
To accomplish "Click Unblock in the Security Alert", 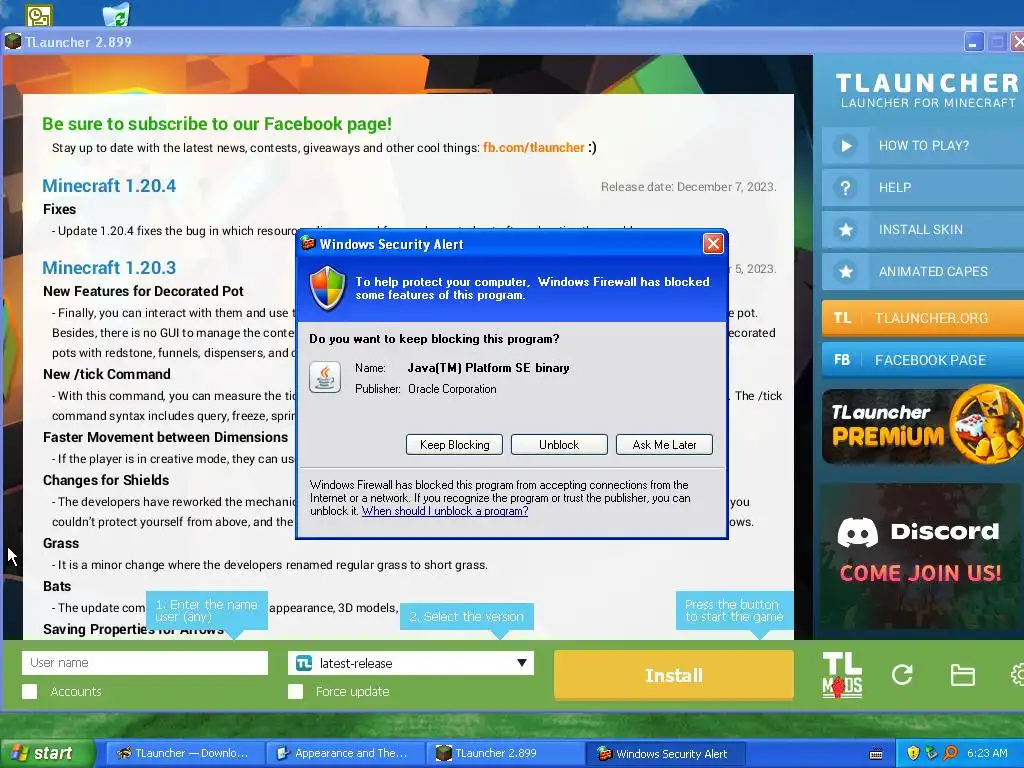I will [x=559, y=445].
